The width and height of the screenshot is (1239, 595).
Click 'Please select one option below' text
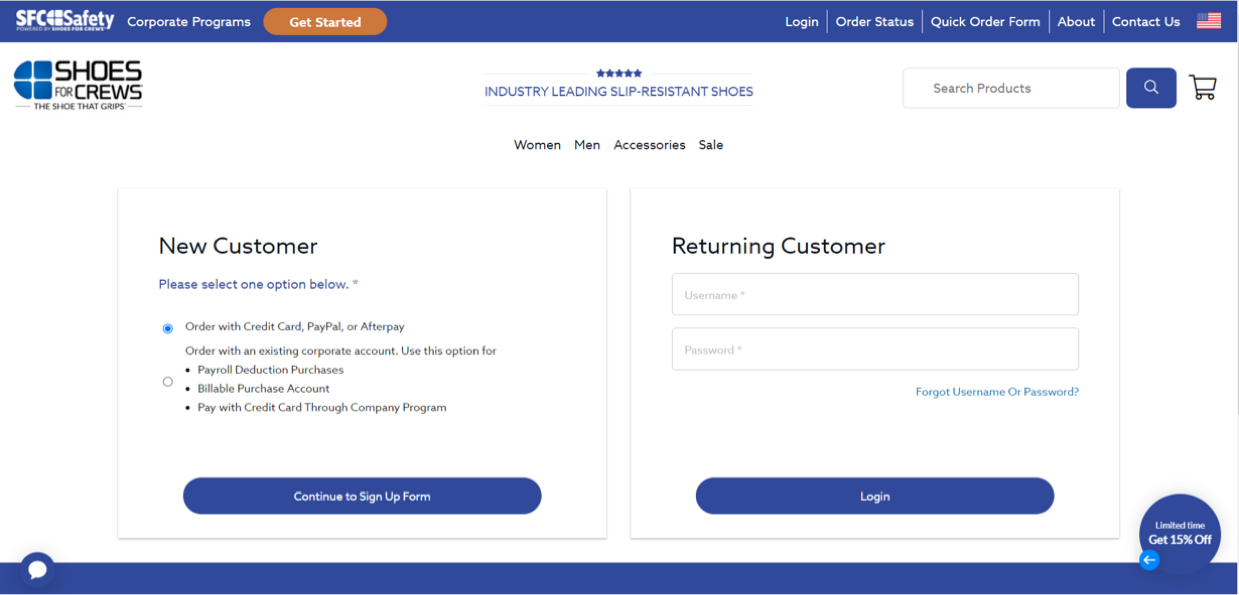[x=258, y=284]
